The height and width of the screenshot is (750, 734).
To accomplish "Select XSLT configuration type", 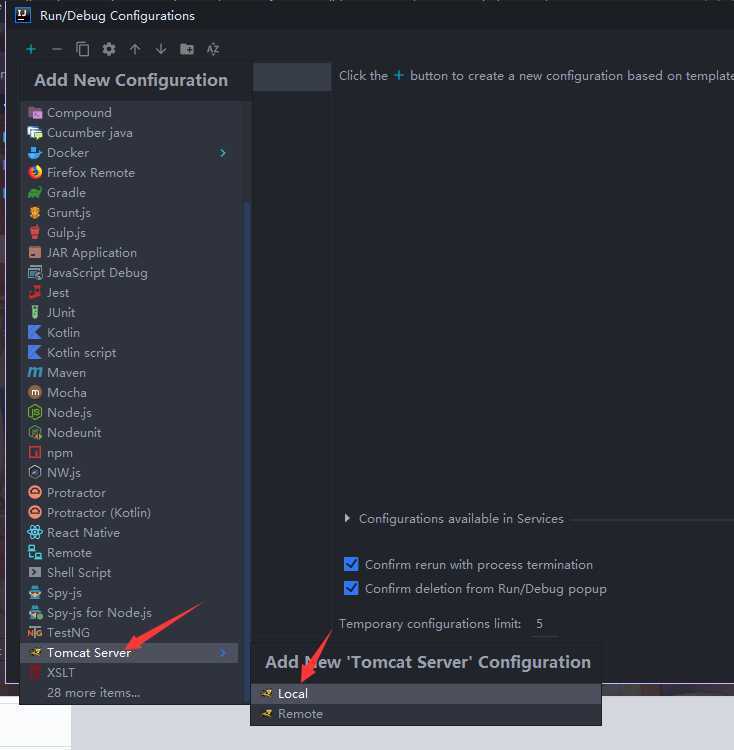I will tap(129, 673).
